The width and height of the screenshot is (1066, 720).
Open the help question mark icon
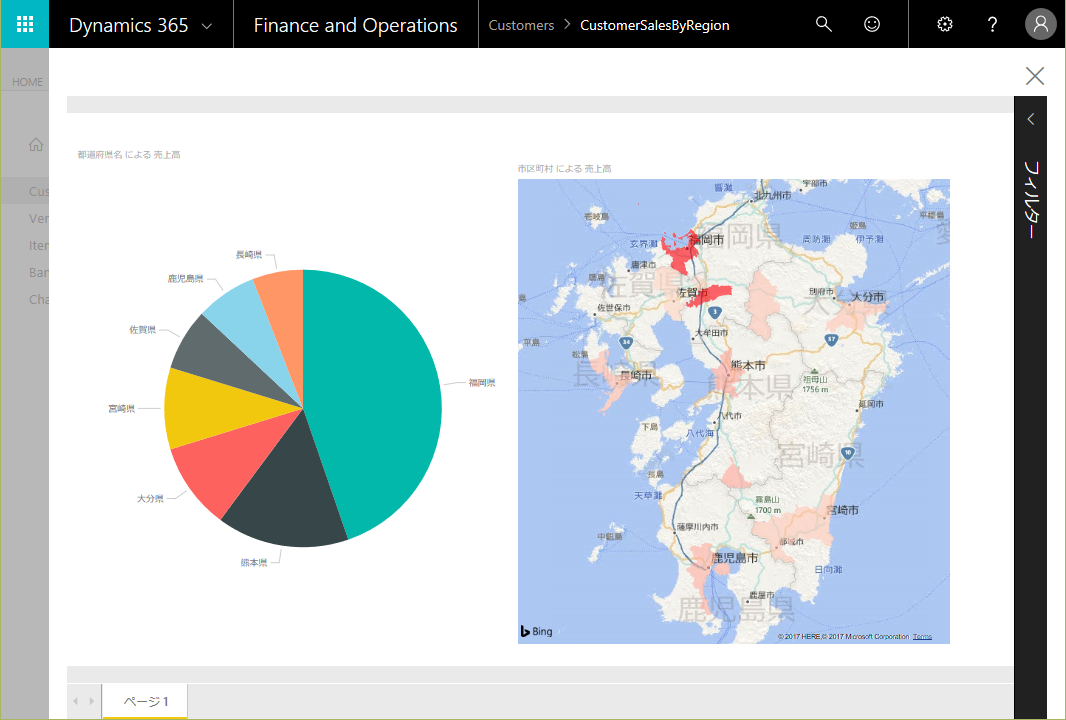coord(992,24)
